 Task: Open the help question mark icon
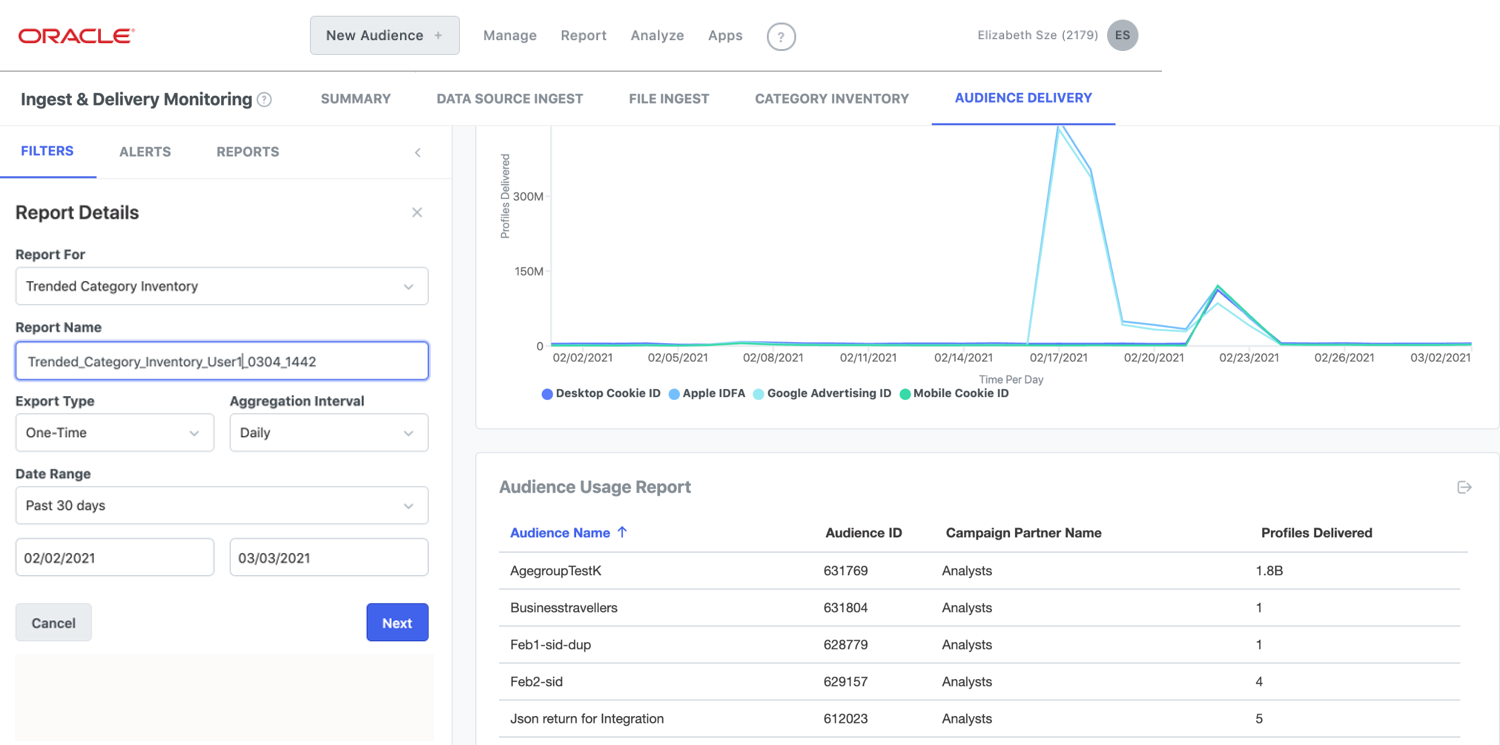pos(781,37)
